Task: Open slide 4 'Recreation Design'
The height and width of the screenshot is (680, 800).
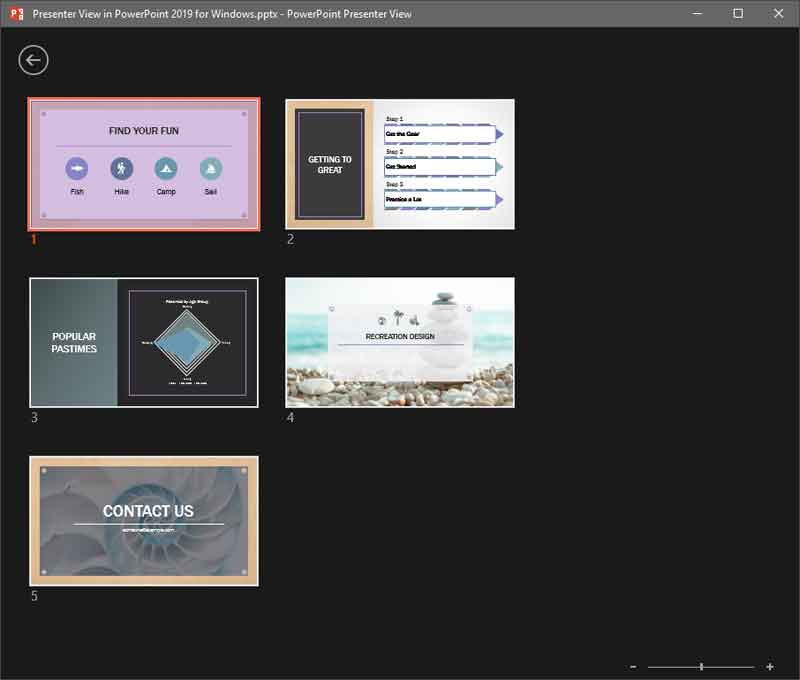Action: point(400,341)
